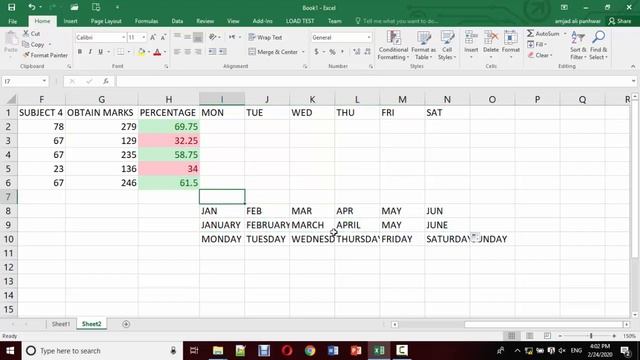Viewport: 640px width, 360px height.
Task: Switch to Page Break Preview in status bar
Action: point(547,336)
